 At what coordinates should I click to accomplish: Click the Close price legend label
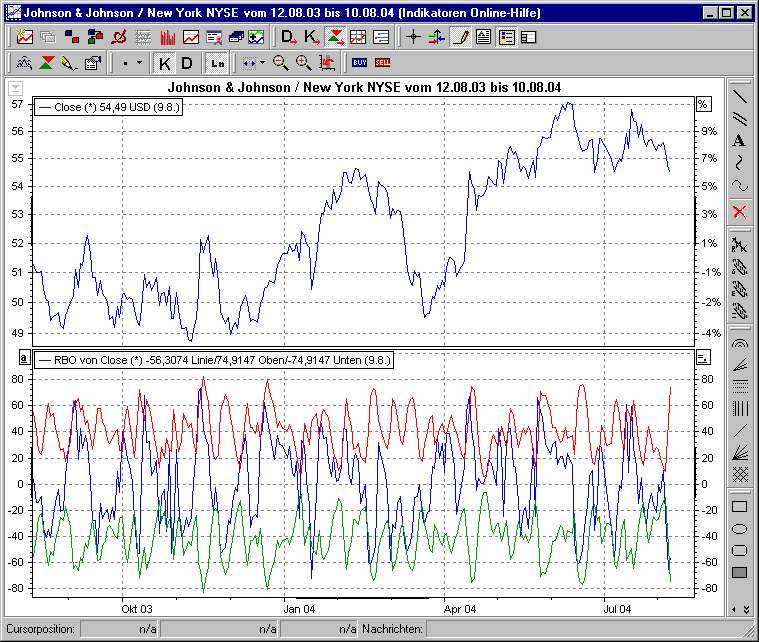point(109,106)
